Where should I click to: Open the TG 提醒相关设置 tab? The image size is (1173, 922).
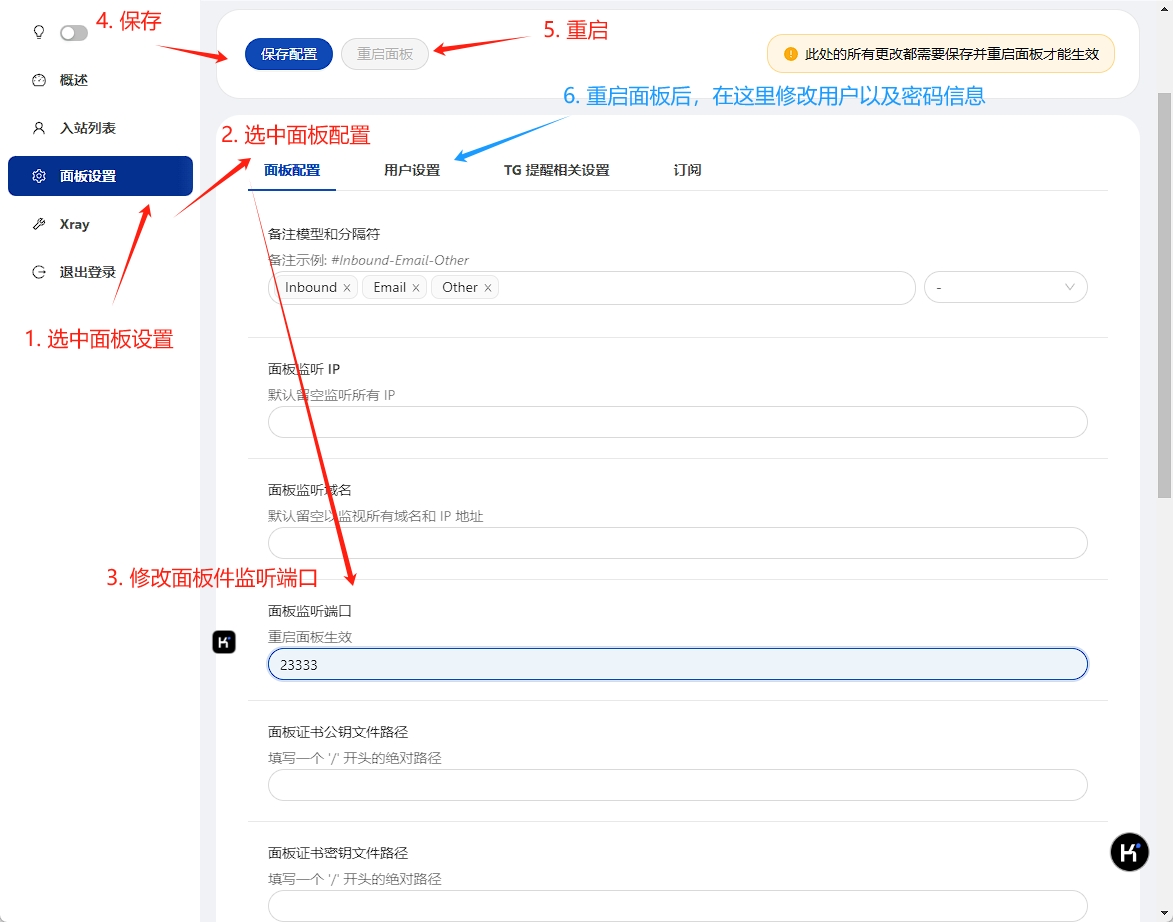pyautogui.click(x=556, y=170)
